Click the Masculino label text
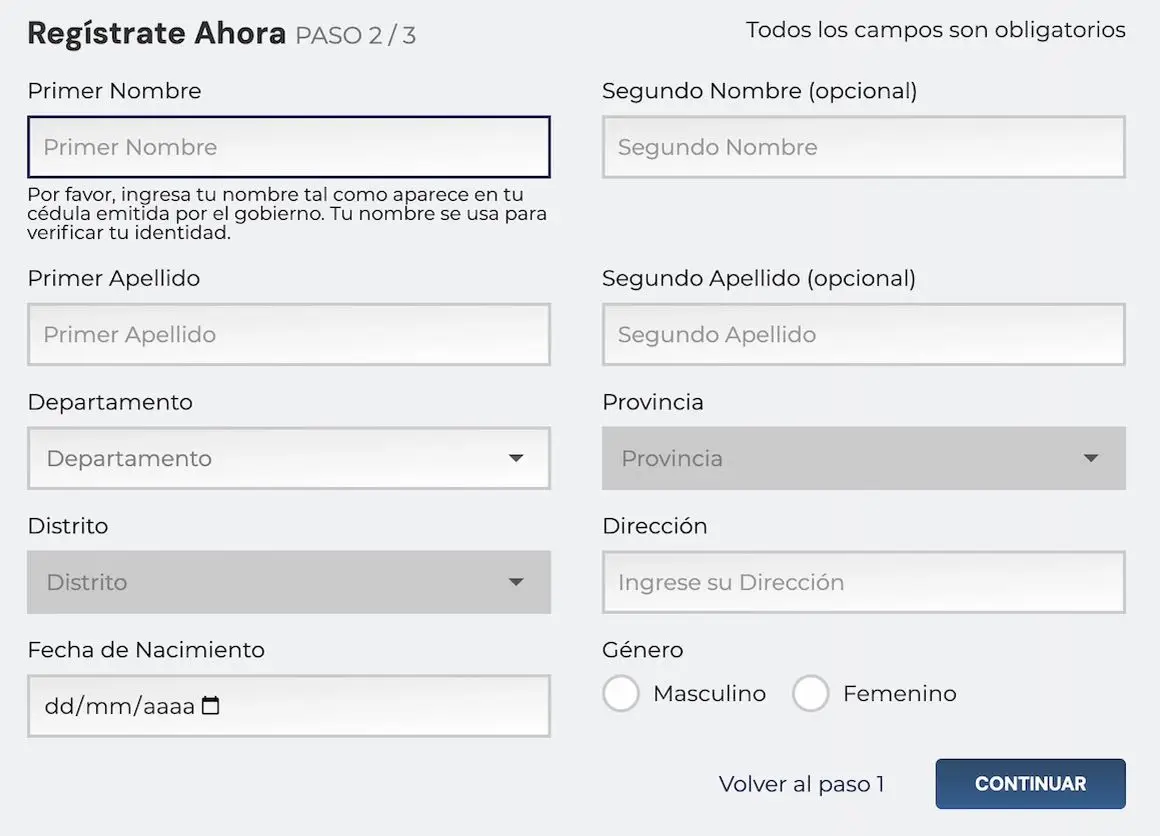The image size is (1160, 836). [x=708, y=693]
